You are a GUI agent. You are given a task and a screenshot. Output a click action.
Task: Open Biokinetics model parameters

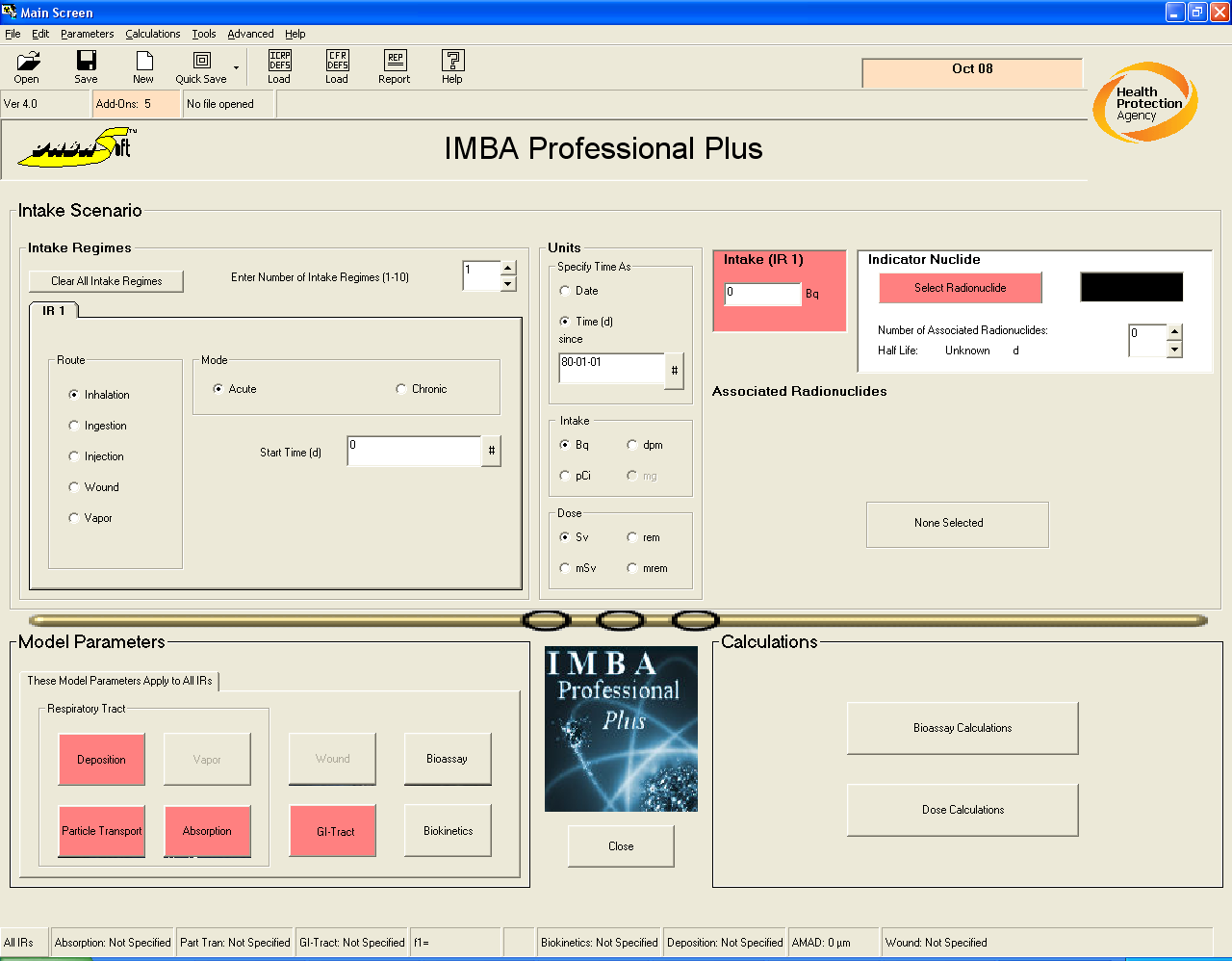(448, 831)
